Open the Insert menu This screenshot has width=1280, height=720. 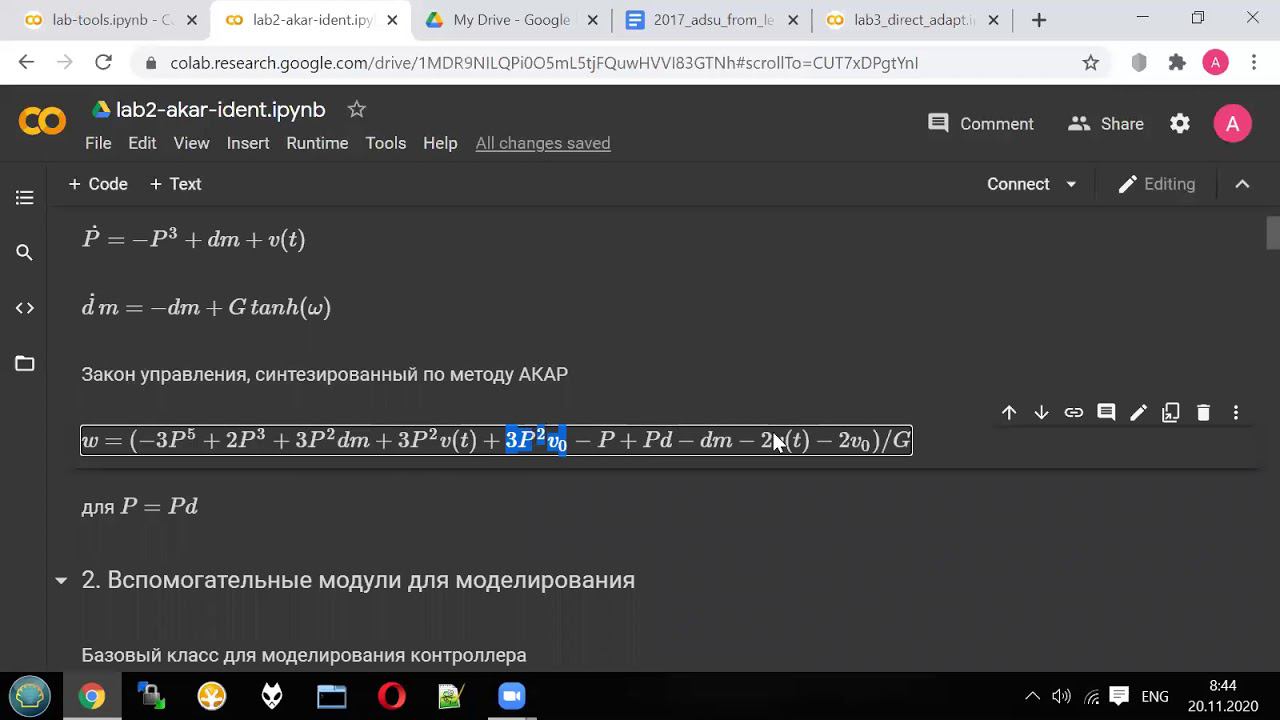(x=247, y=143)
